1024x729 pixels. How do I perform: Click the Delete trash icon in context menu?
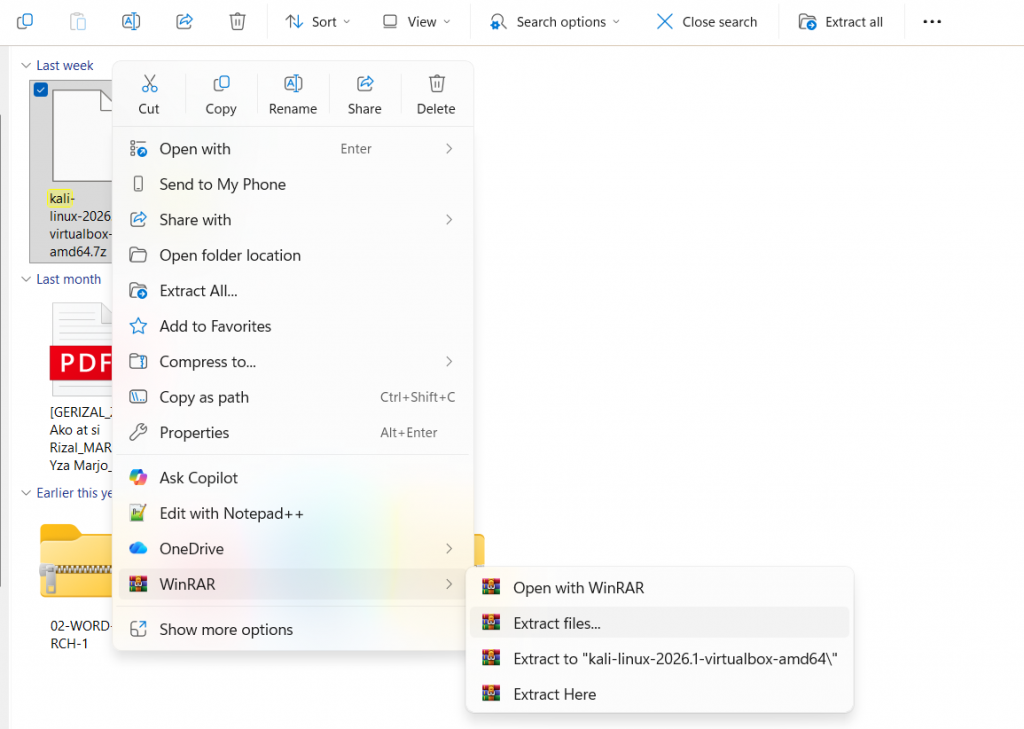coord(437,84)
